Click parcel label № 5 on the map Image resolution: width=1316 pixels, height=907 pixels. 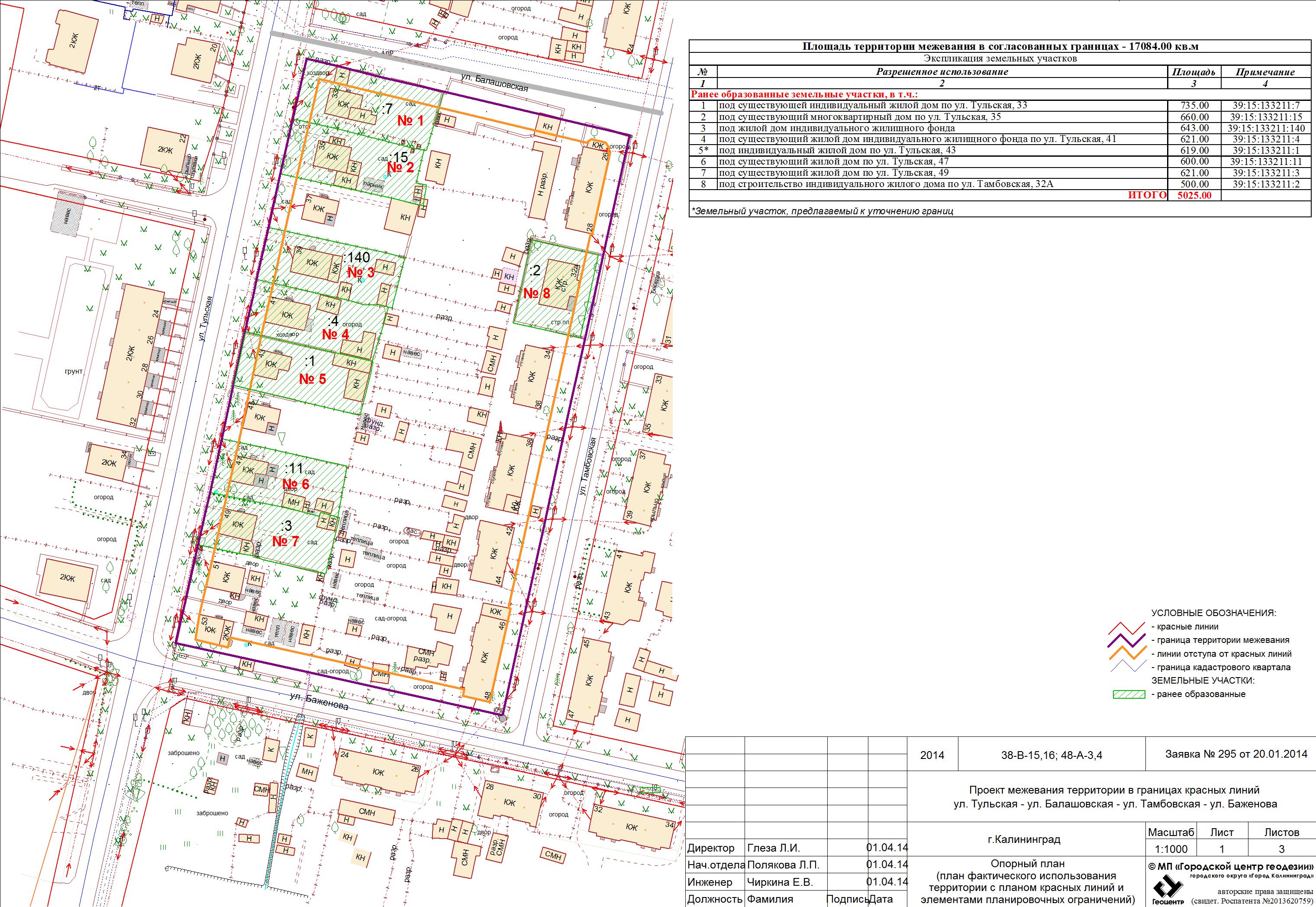pos(313,378)
